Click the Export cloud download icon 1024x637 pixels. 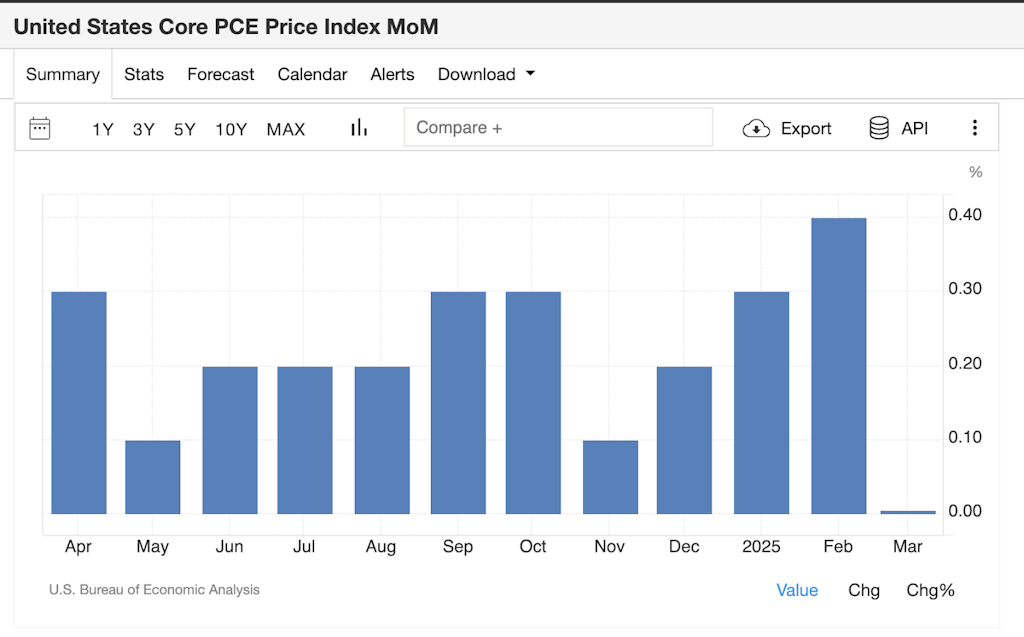click(x=756, y=128)
